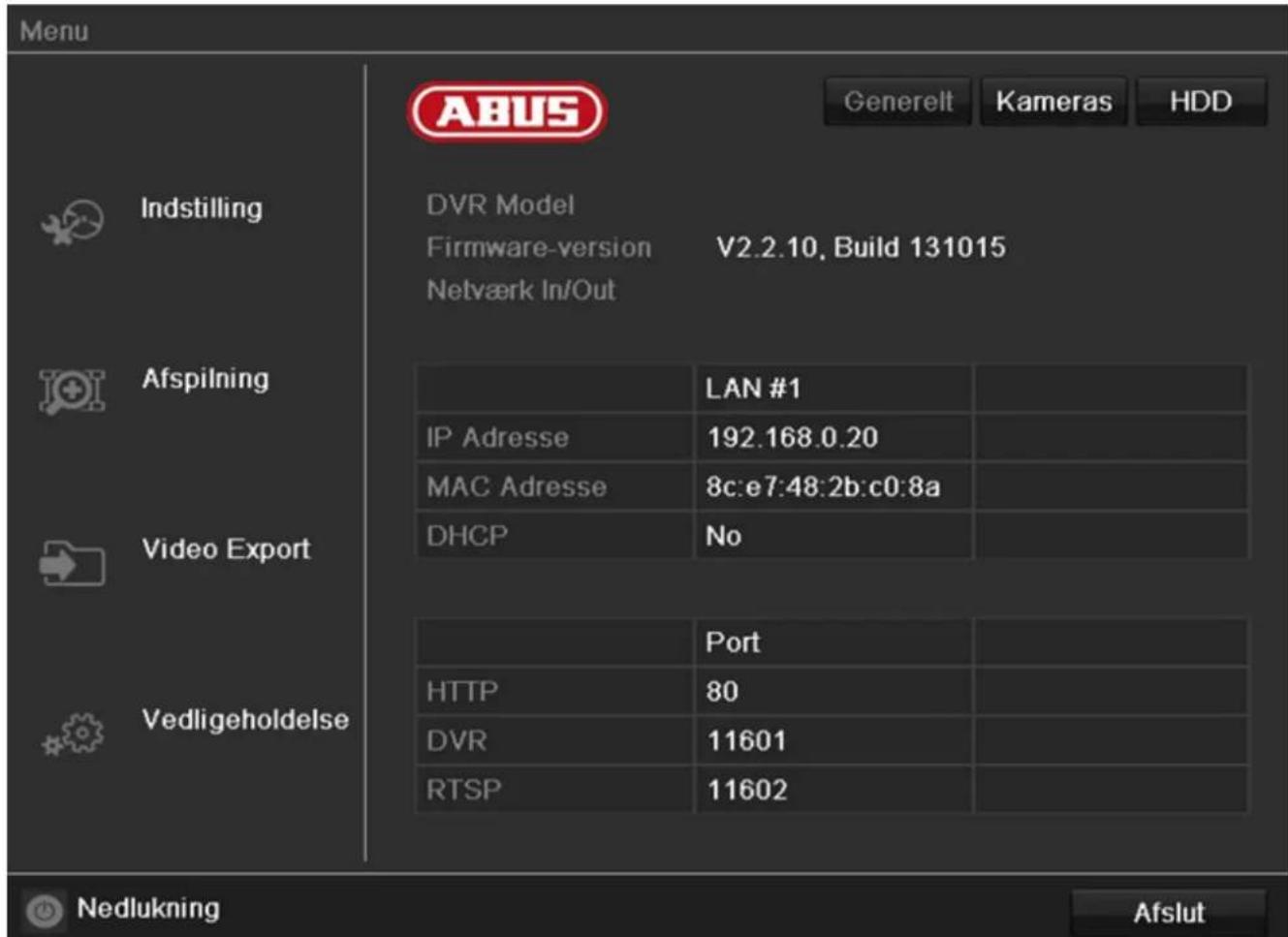Click the DHCP value No
Screen dimensions: 1288x937
click(724, 536)
